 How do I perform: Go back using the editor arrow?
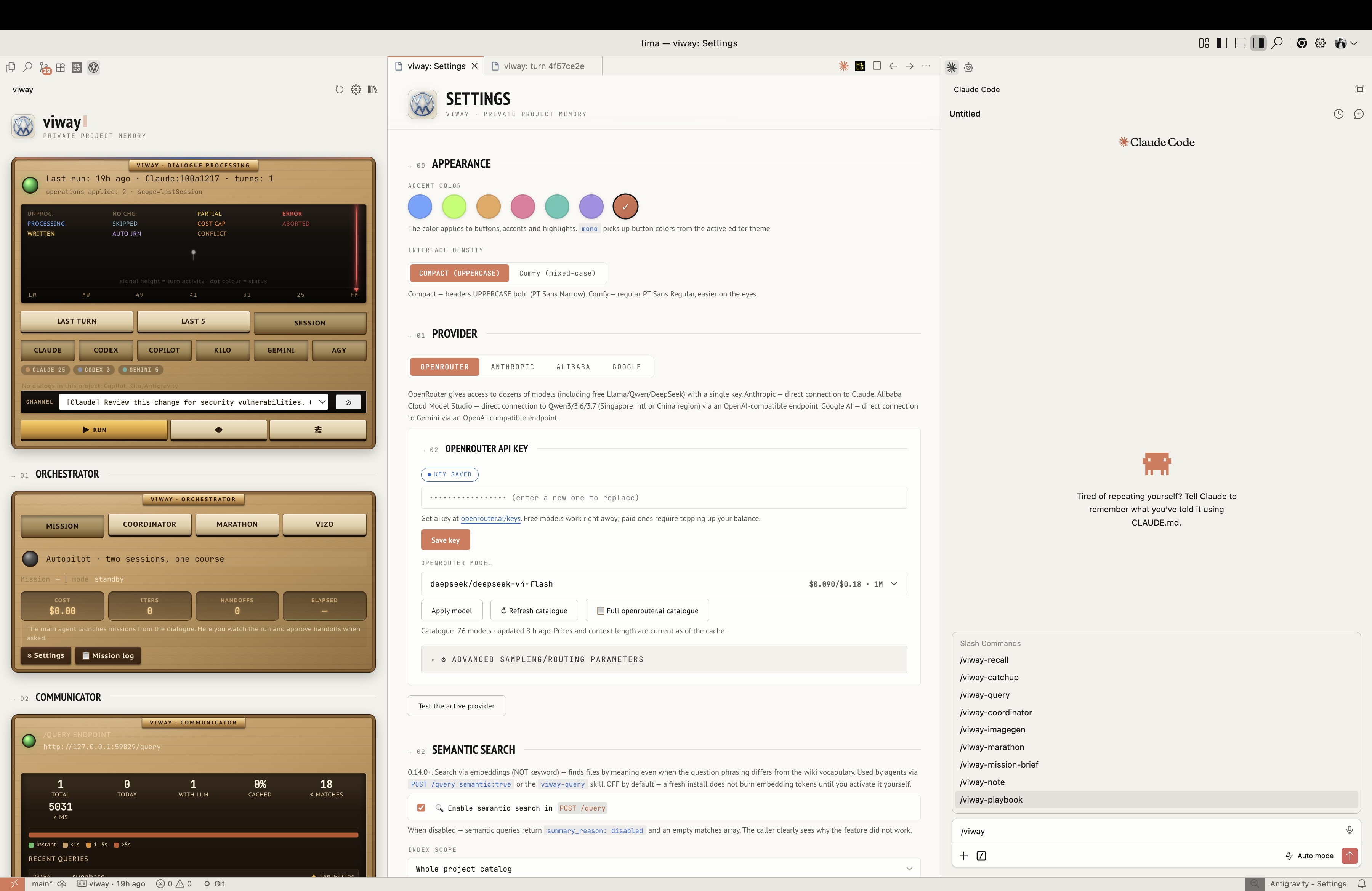pos(893,66)
